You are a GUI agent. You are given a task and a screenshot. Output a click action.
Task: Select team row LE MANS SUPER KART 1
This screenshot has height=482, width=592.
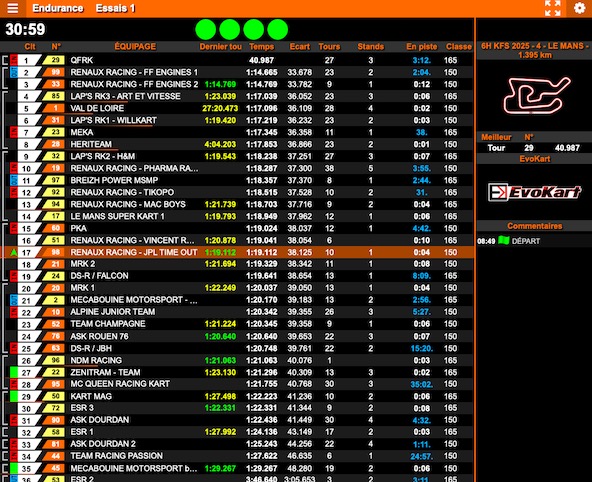[x=237, y=216]
